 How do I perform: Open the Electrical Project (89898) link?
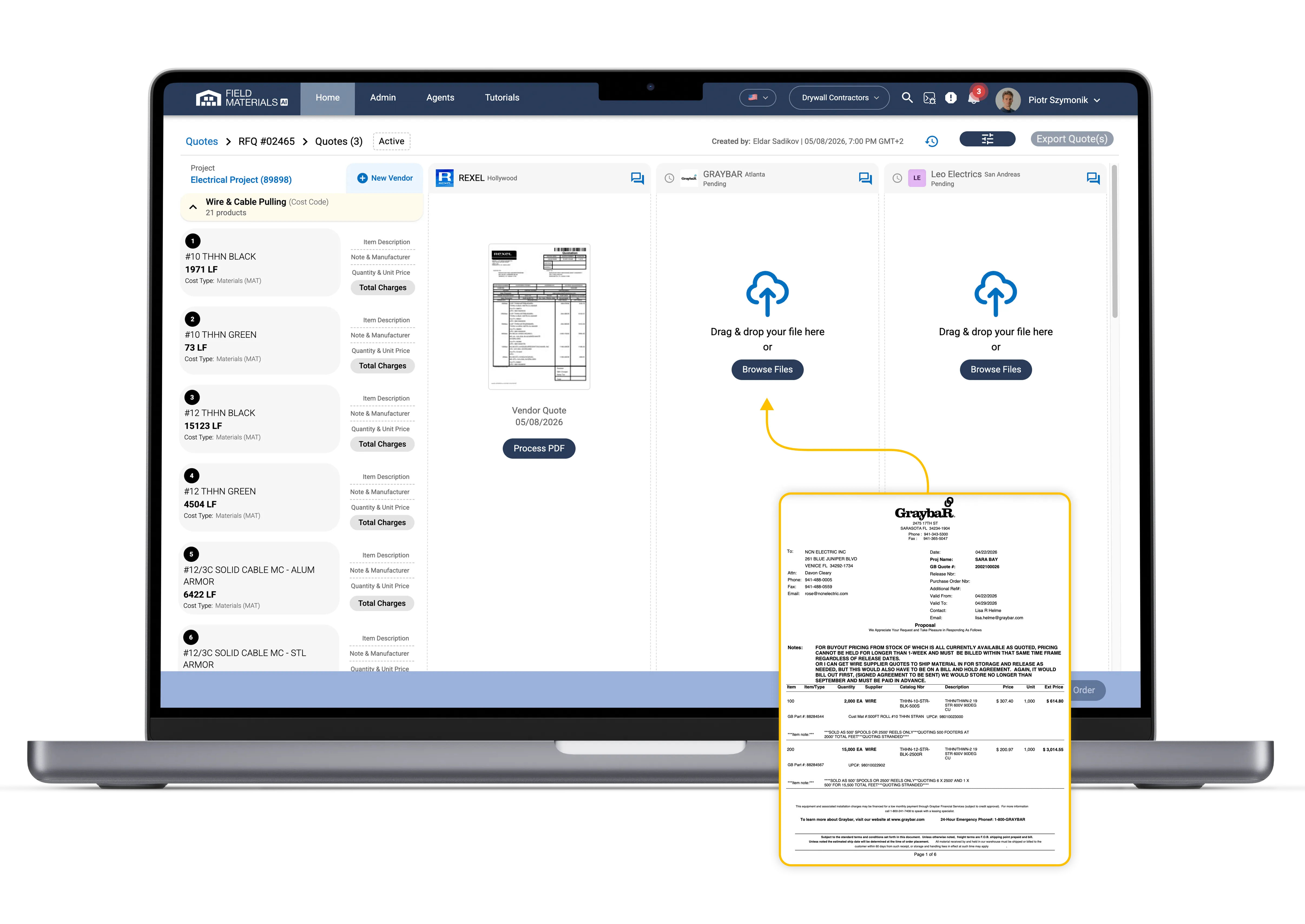pyautogui.click(x=241, y=180)
